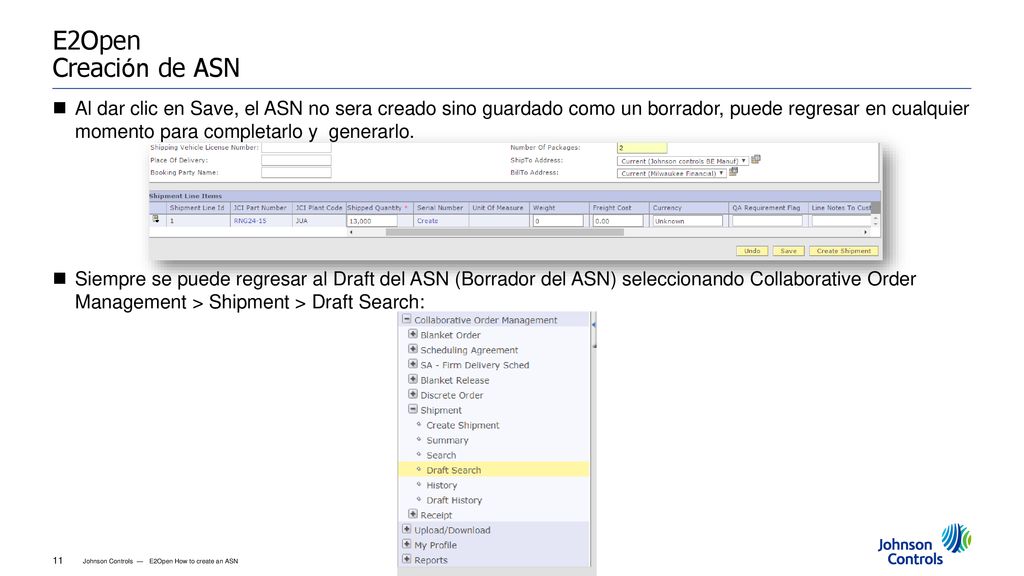Click the QA Requirement Flag field
1024x576 pixels.
pos(767,221)
